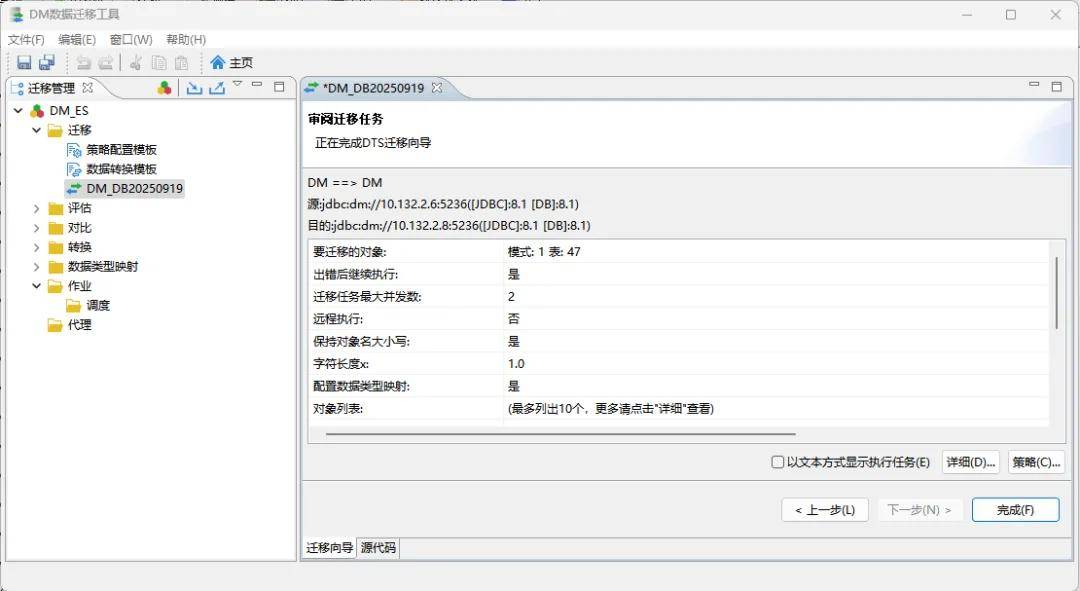Screen dimensions: 1080x591
Task: Click the Save floppy disk icon
Action: coord(24,63)
